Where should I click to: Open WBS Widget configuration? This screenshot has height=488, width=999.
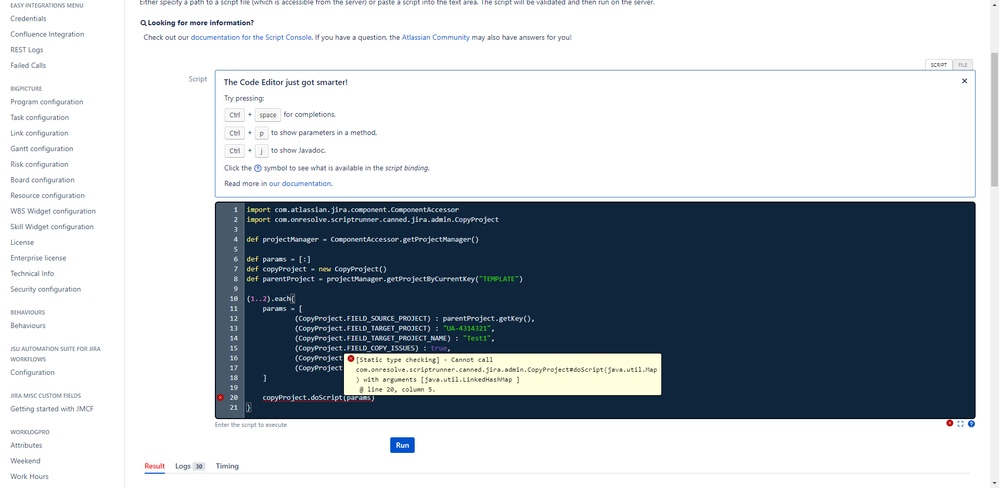pyautogui.click(x=53, y=212)
